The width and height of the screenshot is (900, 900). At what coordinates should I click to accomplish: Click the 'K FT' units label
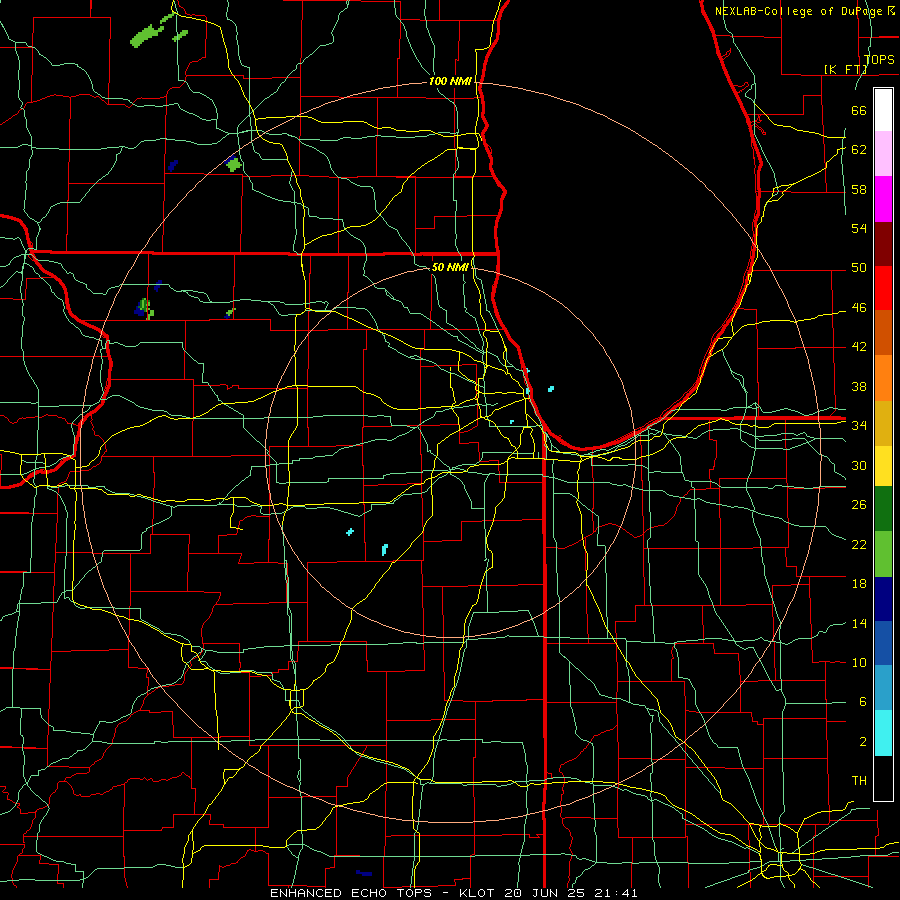click(846, 69)
